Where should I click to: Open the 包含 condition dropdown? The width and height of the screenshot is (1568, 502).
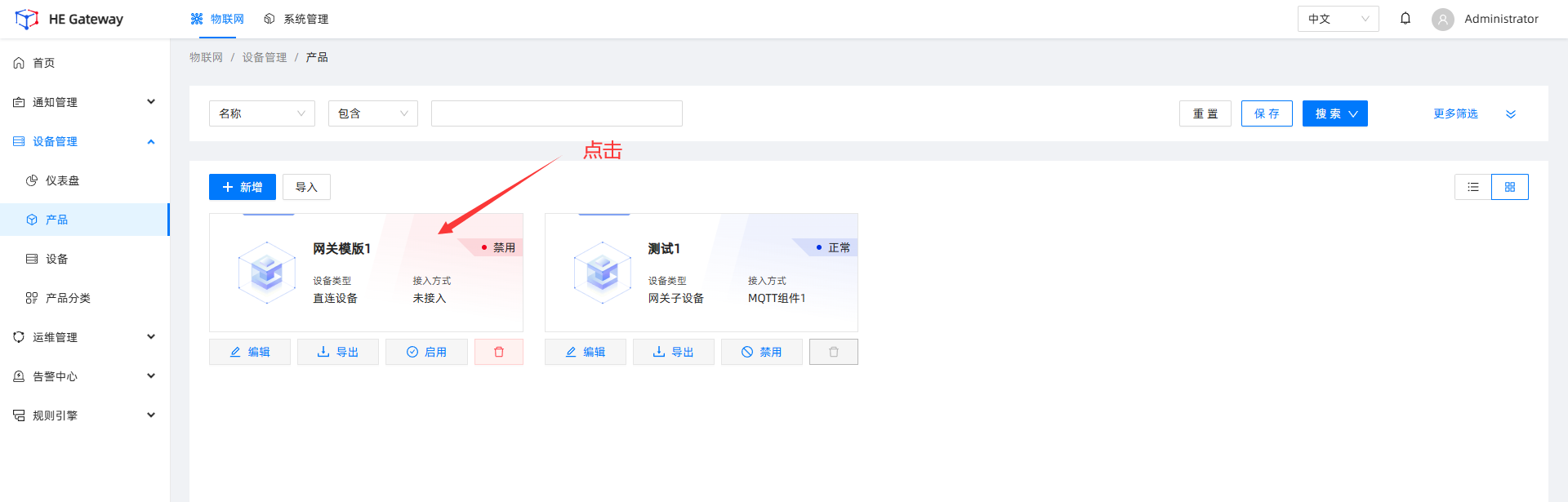click(373, 113)
